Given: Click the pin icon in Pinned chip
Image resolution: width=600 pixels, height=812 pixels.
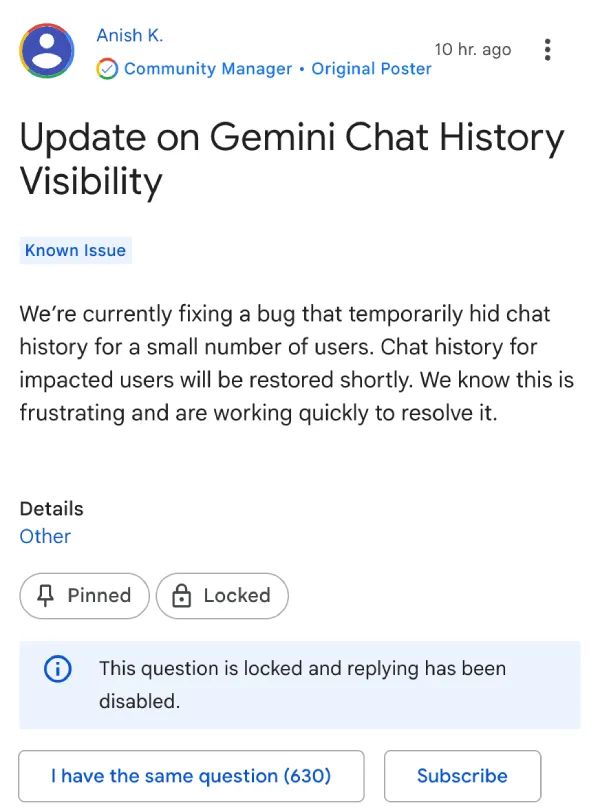Looking at the screenshot, I should pyautogui.click(x=45, y=595).
